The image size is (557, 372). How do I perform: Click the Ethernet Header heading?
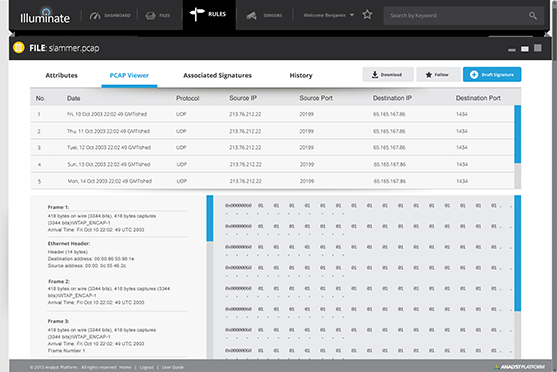point(69,244)
